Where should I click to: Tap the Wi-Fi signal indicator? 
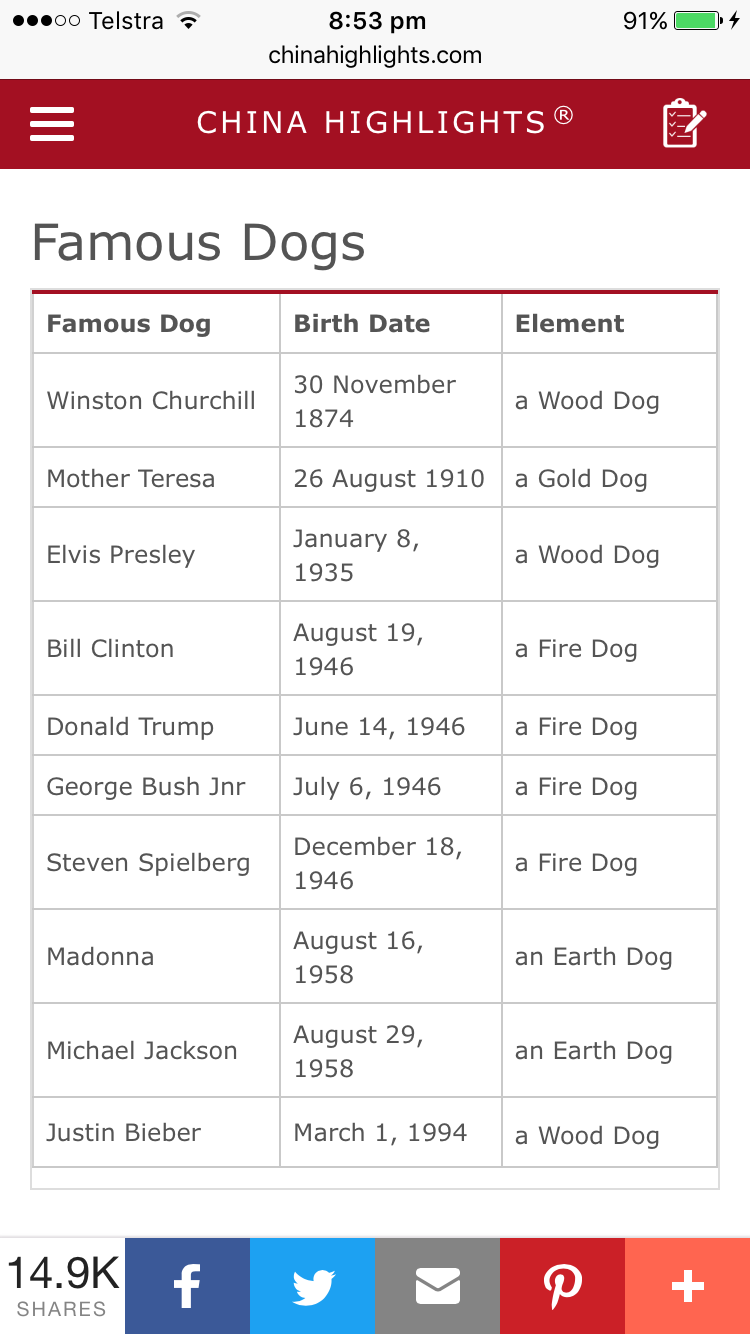pyautogui.click(x=186, y=21)
